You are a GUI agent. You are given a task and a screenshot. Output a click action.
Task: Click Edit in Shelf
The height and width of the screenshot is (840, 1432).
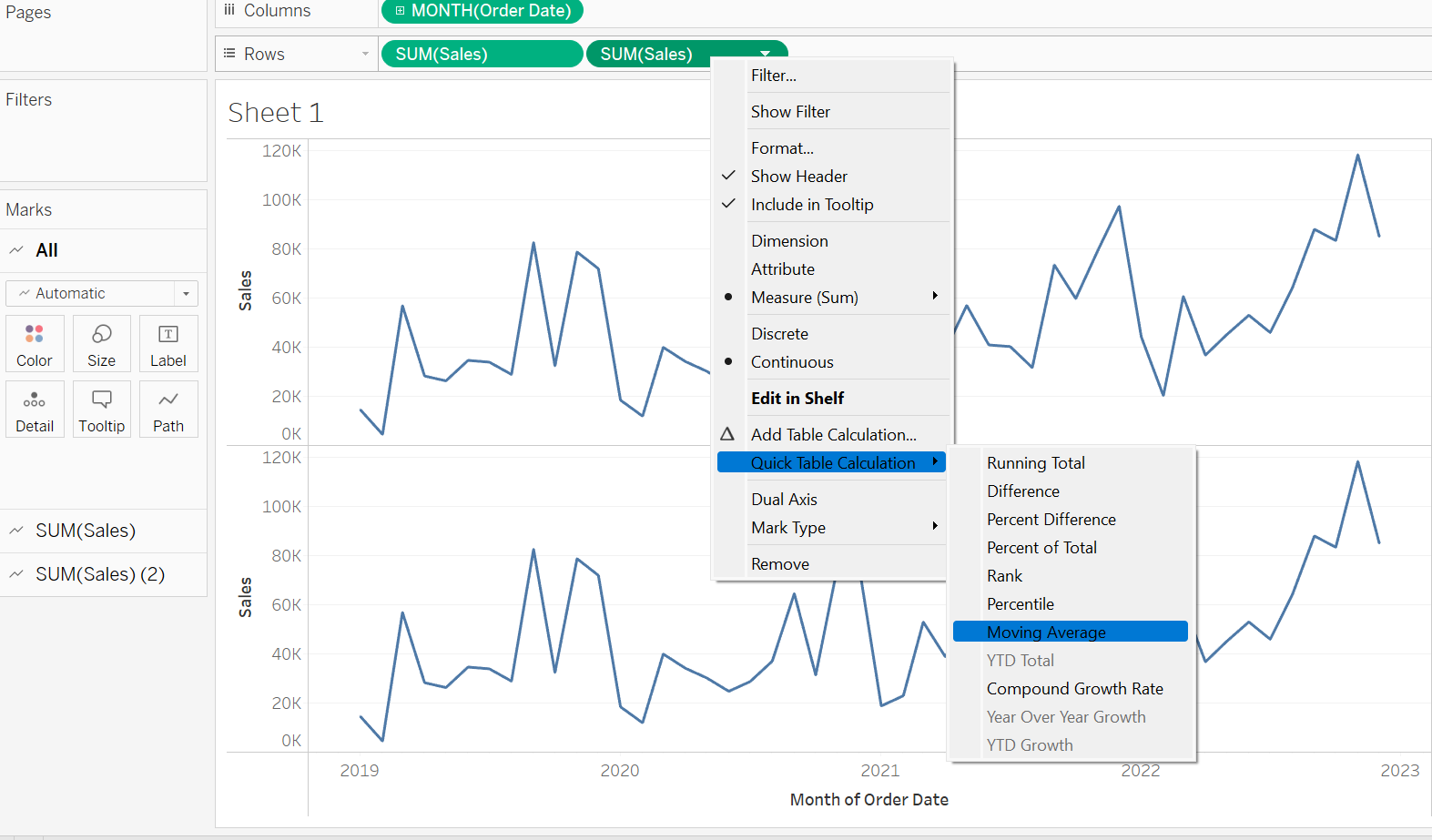pos(797,399)
